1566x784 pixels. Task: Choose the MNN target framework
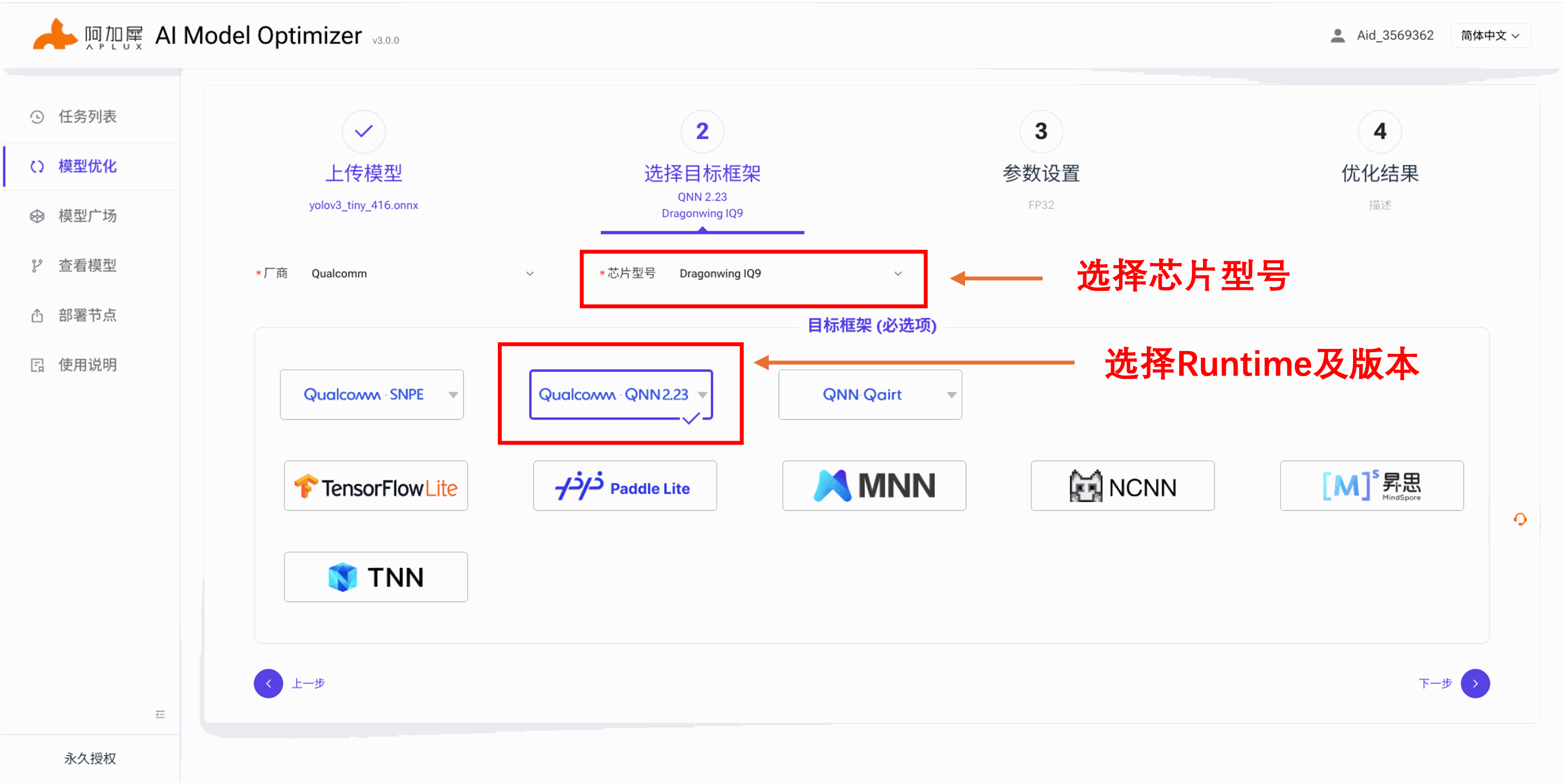point(874,486)
